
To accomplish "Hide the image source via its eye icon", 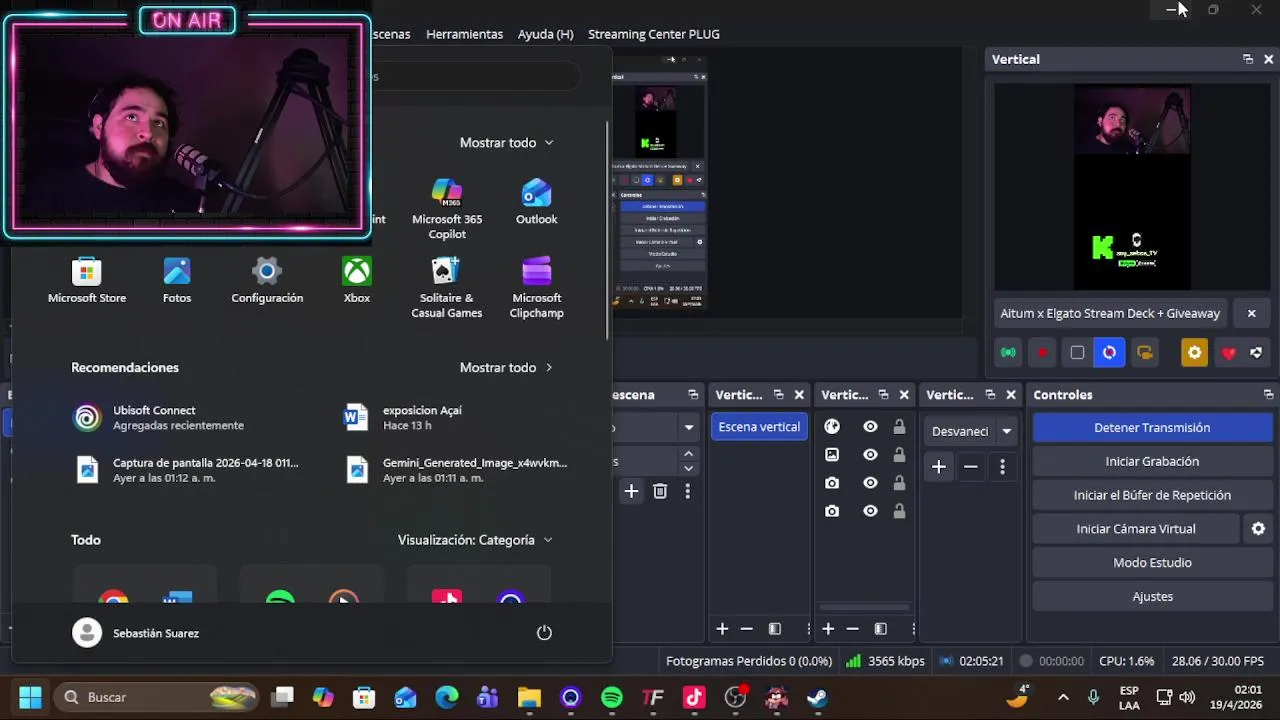I will [870, 454].
